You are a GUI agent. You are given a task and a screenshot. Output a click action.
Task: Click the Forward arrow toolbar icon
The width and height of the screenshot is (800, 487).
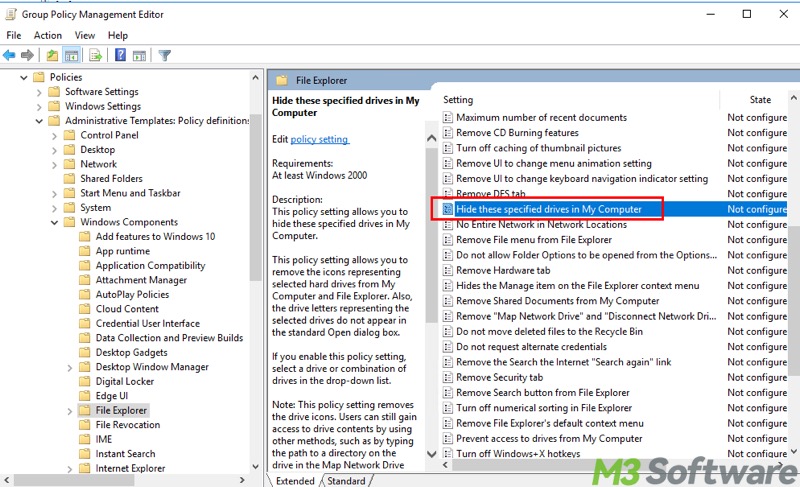point(28,55)
